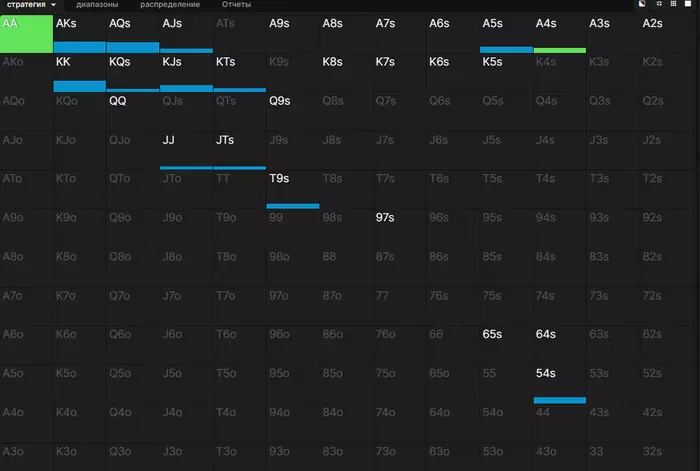The width and height of the screenshot is (700, 471).
Task: Pick the JTs hand cell
Action: tap(240, 150)
